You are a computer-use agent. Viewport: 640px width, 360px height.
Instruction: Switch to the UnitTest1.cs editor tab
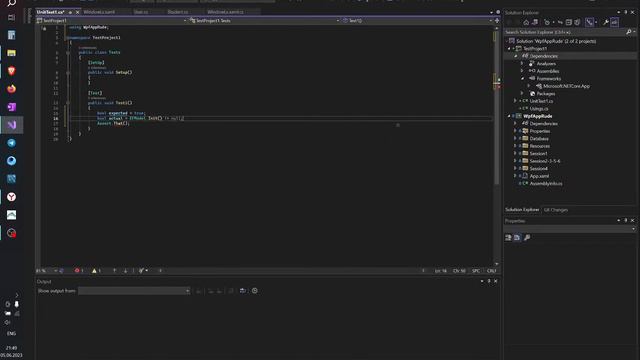(x=51, y=12)
